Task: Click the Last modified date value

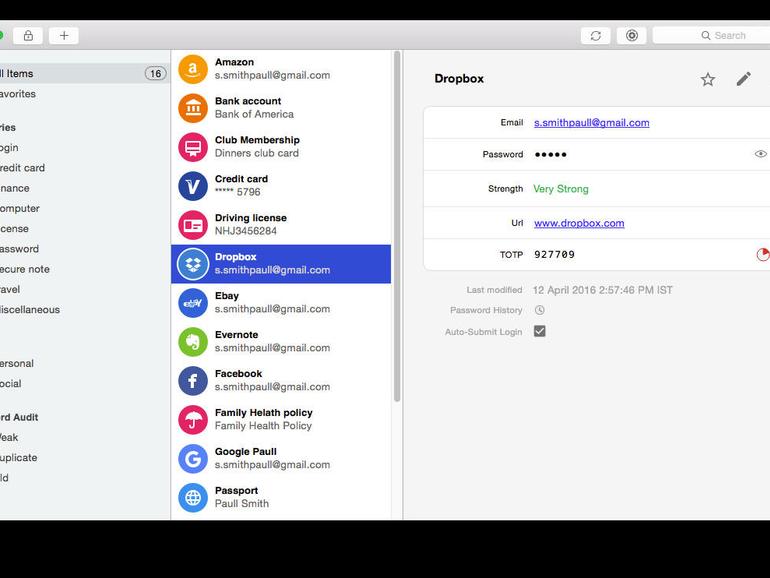Action: click(603, 290)
